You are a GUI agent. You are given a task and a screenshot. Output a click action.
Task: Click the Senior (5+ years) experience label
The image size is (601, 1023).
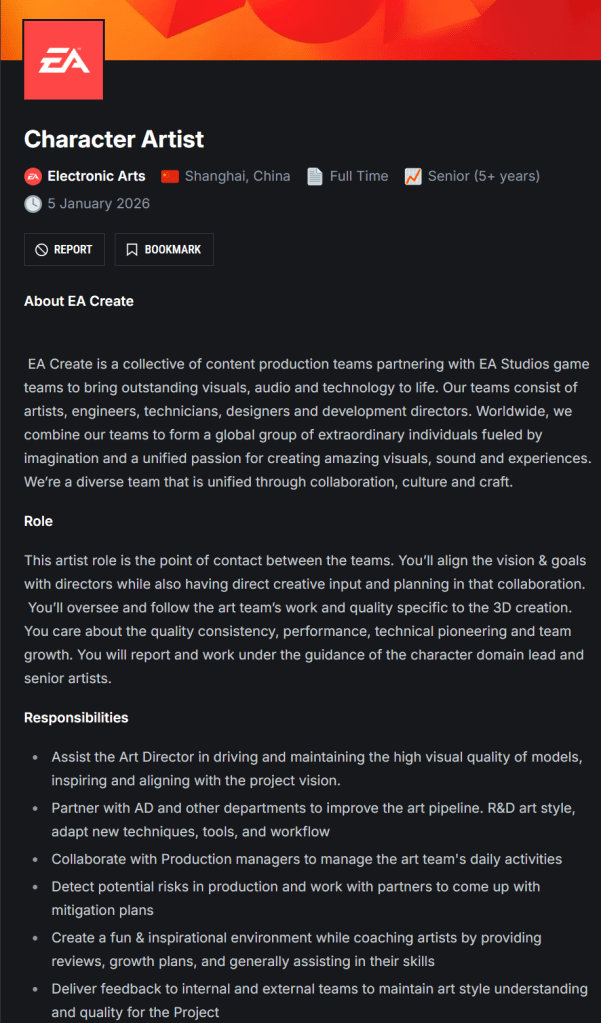pyautogui.click(x=483, y=176)
